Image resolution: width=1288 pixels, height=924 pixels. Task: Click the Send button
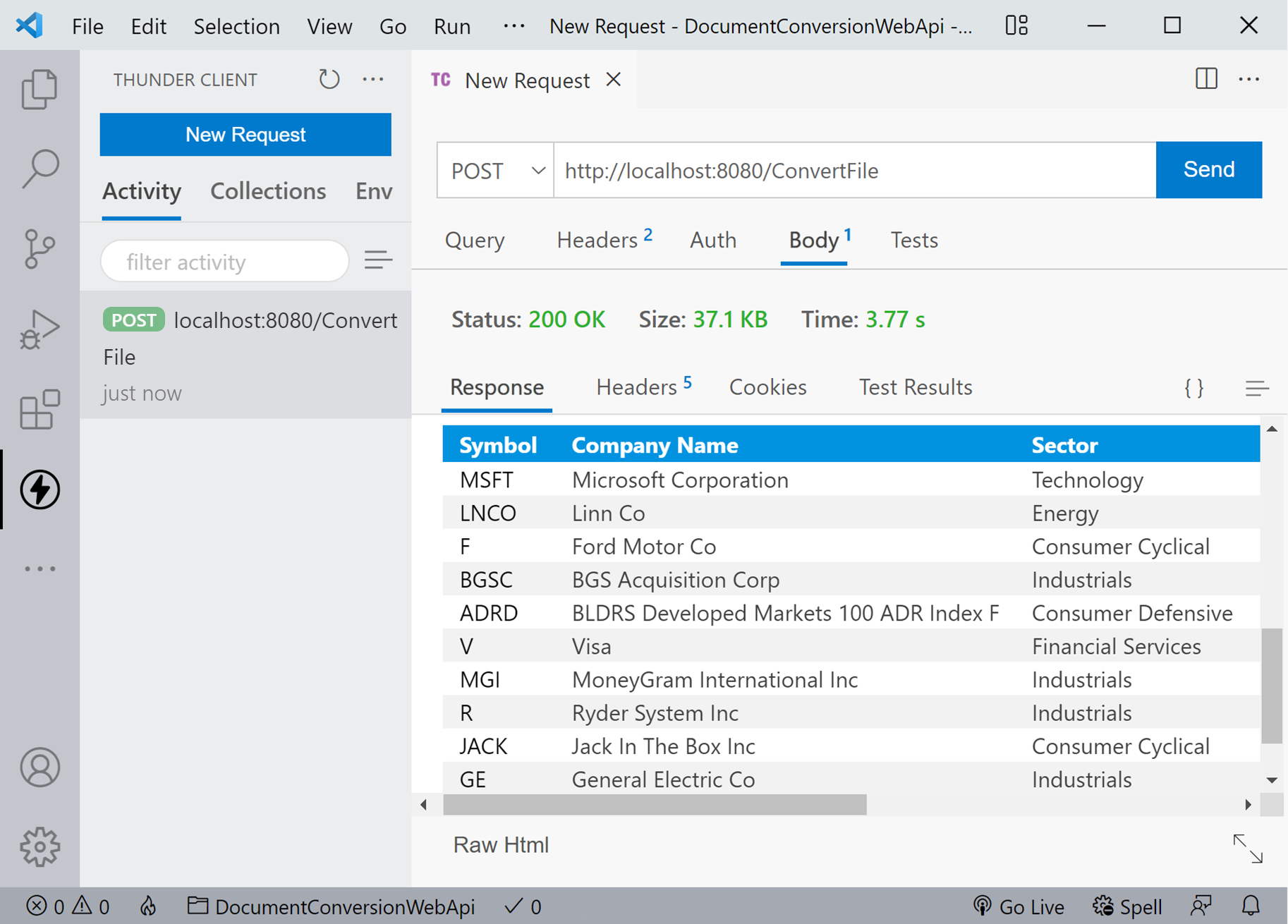(x=1208, y=170)
